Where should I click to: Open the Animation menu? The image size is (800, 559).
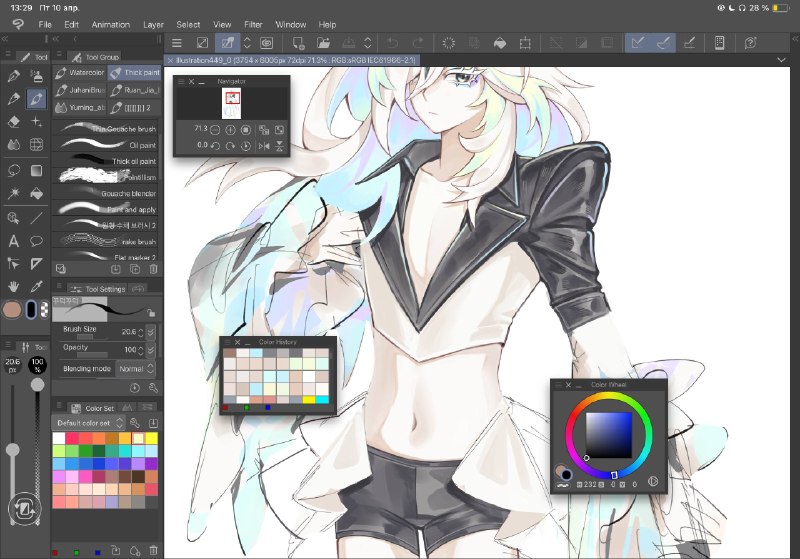(111, 24)
